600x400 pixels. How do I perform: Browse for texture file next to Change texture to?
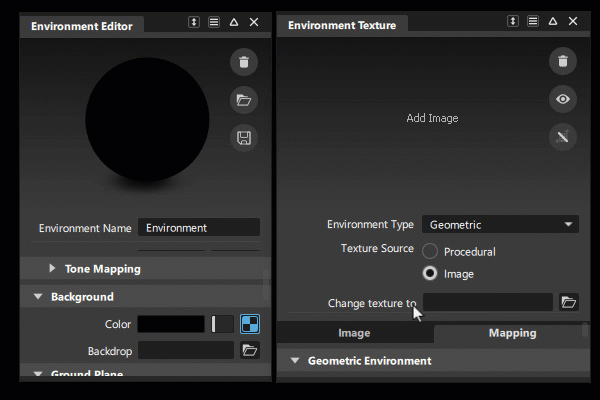click(x=569, y=302)
